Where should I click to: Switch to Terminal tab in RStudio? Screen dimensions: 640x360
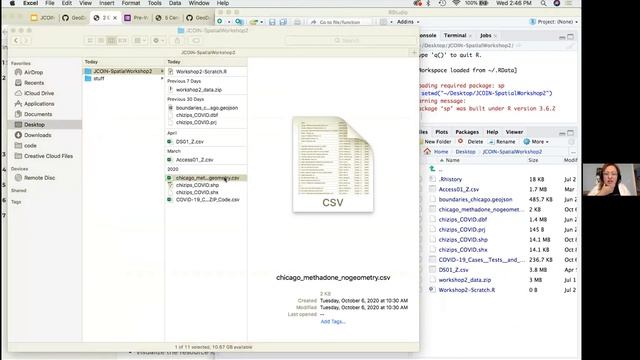(x=455, y=36)
